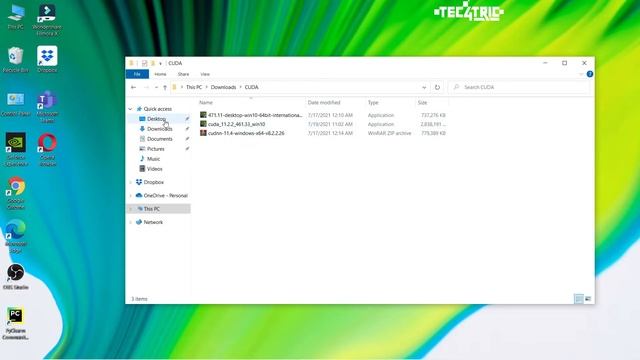The width and height of the screenshot is (640, 360).
Task: Launch Opera browser desktop shortcut
Action: tap(47, 150)
